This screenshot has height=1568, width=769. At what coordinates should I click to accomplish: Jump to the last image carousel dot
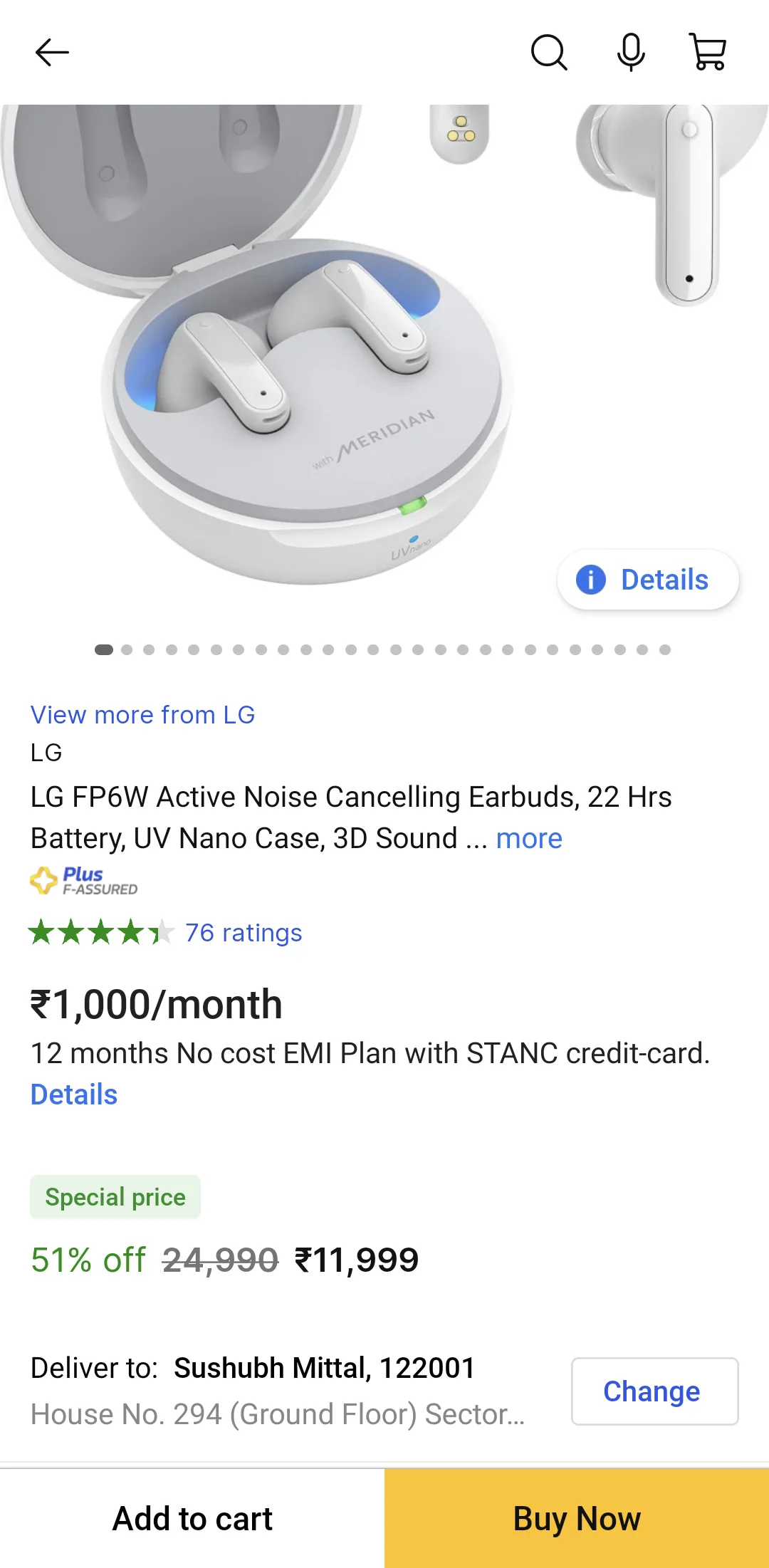[665, 649]
